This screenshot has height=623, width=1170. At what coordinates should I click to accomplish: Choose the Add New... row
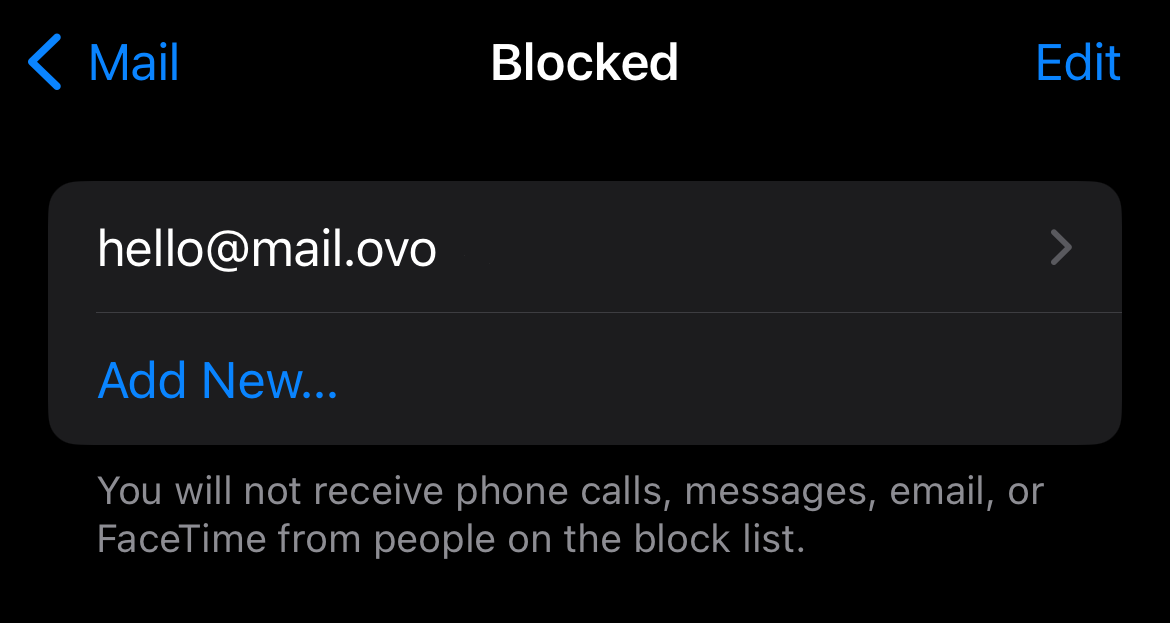585,379
